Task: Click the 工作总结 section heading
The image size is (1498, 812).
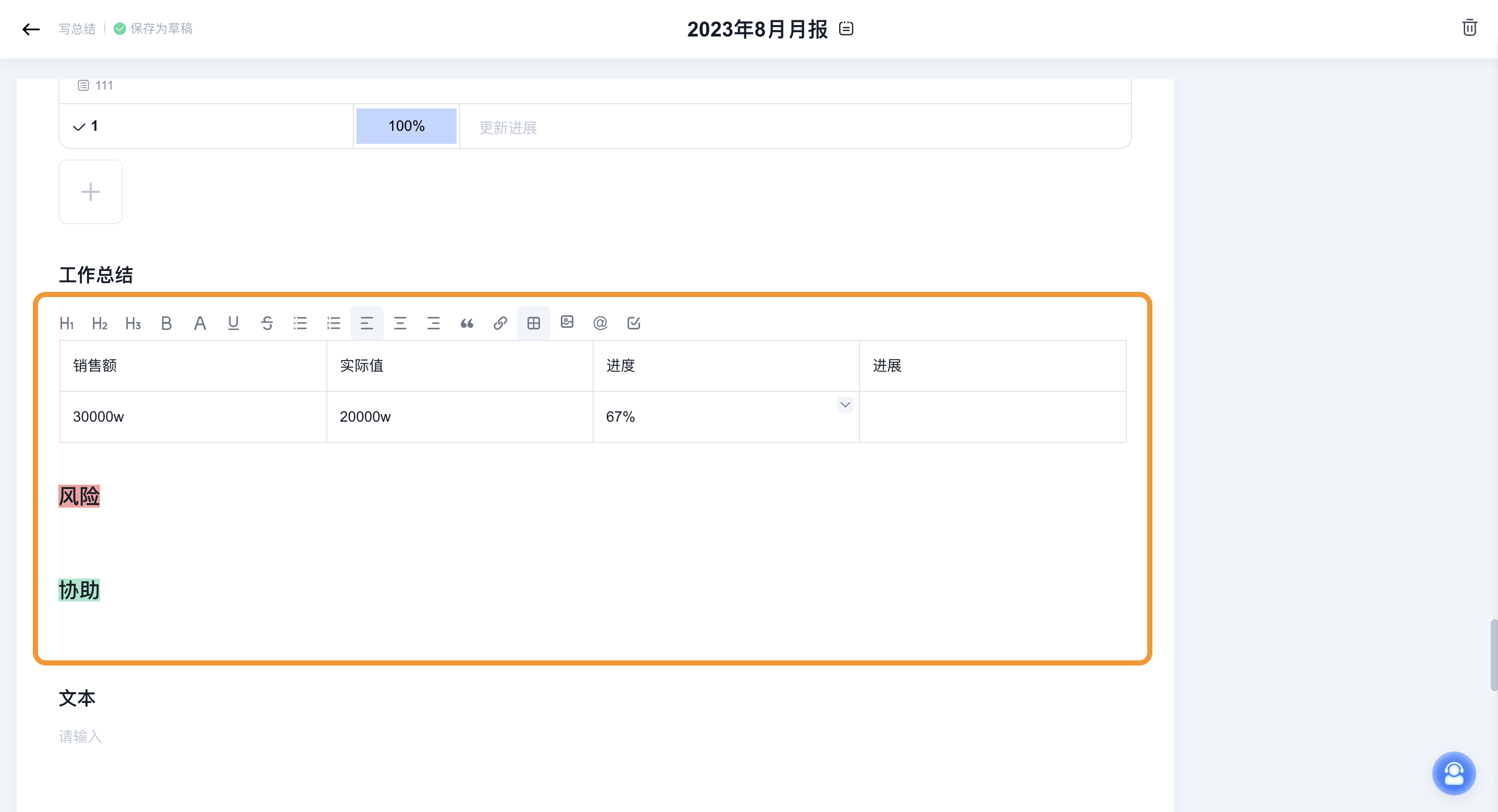Action: (x=96, y=275)
